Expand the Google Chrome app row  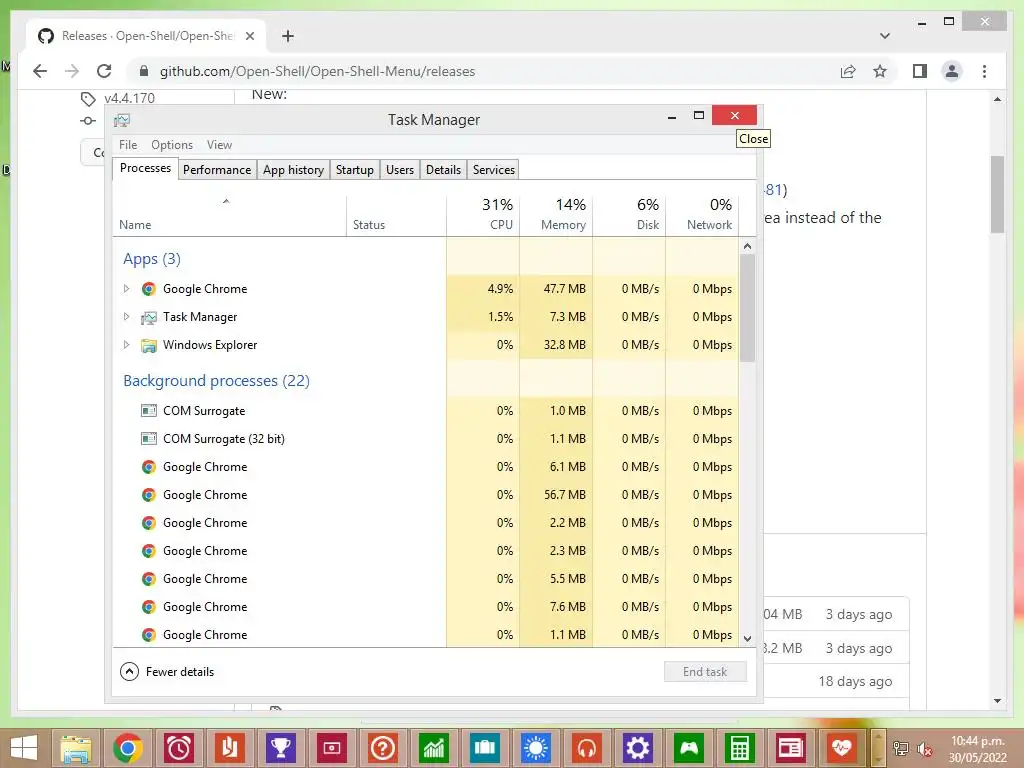point(127,289)
